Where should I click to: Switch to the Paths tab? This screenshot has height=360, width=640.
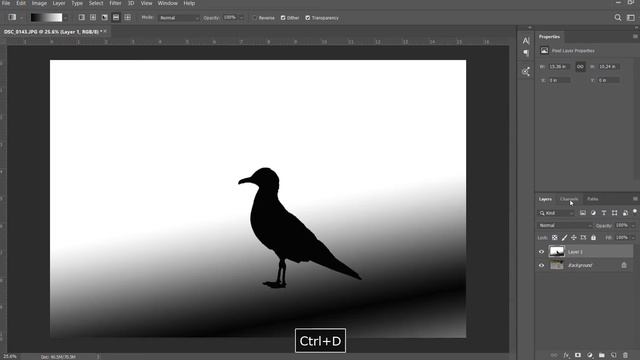593,199
